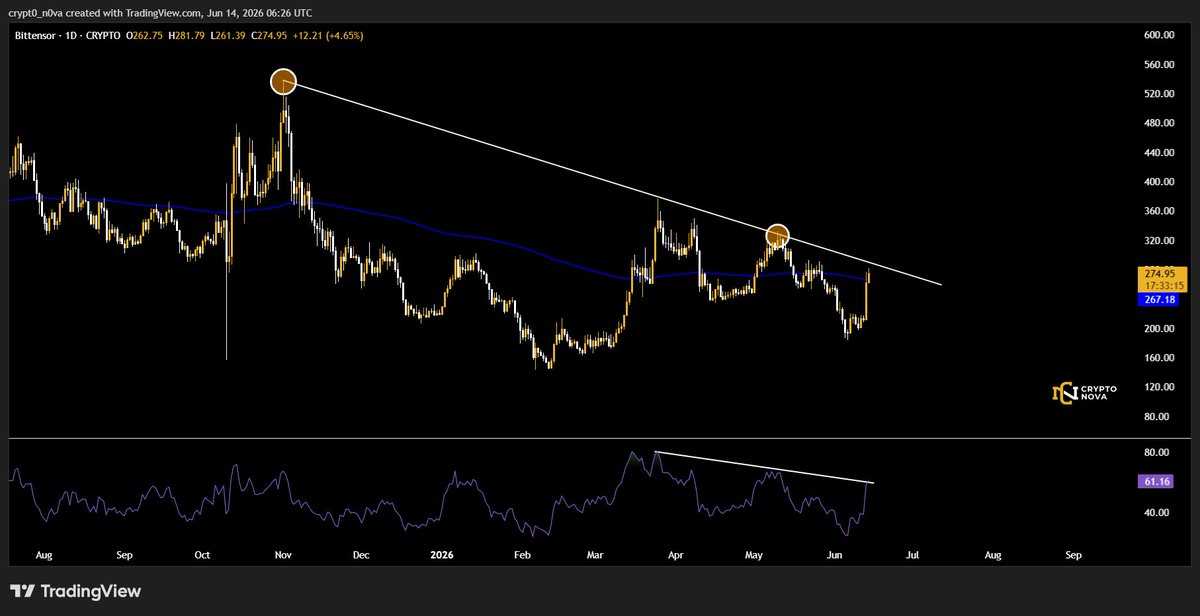Click the 274.95 current price label

(x=1162, y=272)
